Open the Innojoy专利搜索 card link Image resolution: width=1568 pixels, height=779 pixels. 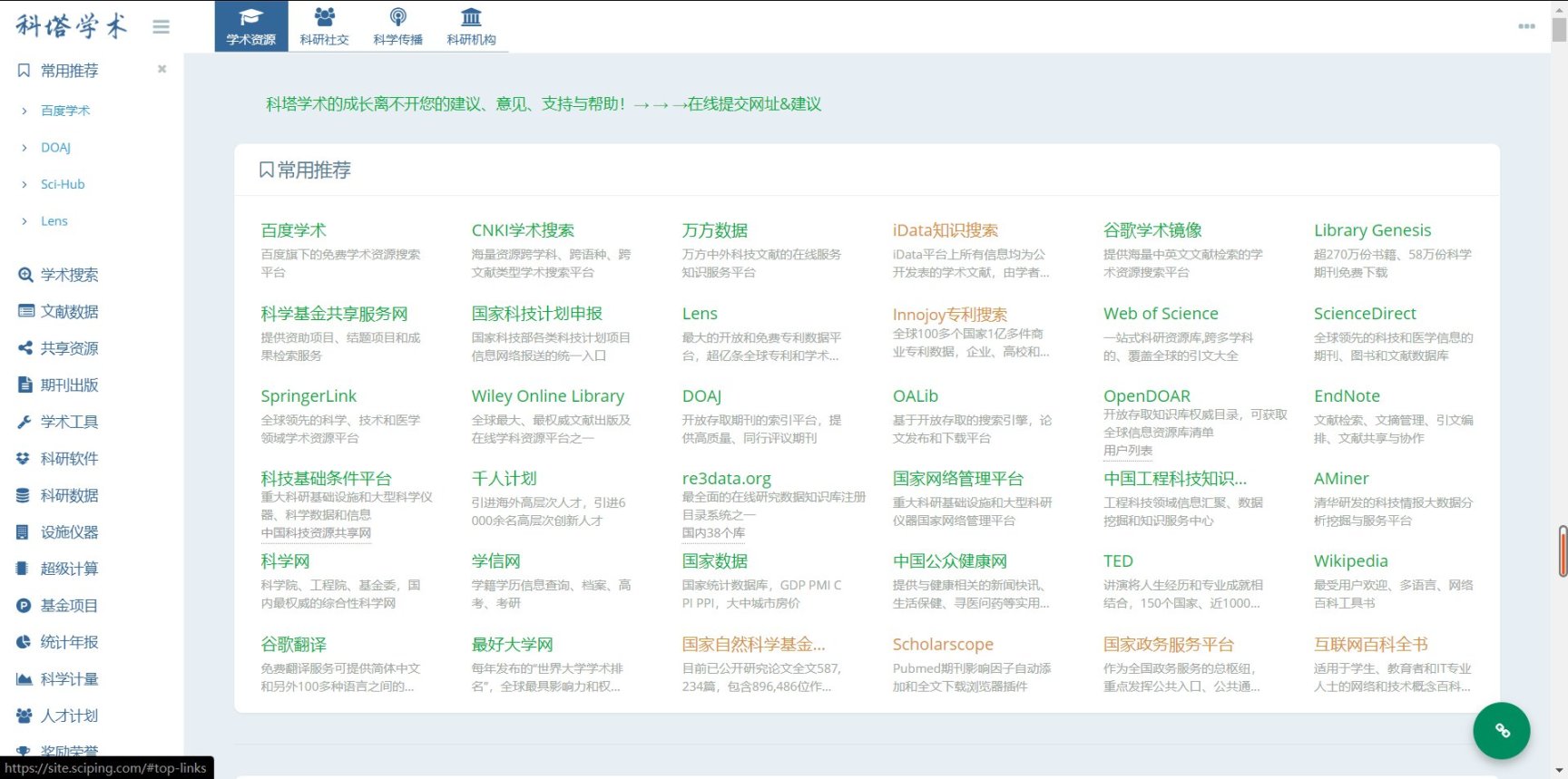point(950,315)
